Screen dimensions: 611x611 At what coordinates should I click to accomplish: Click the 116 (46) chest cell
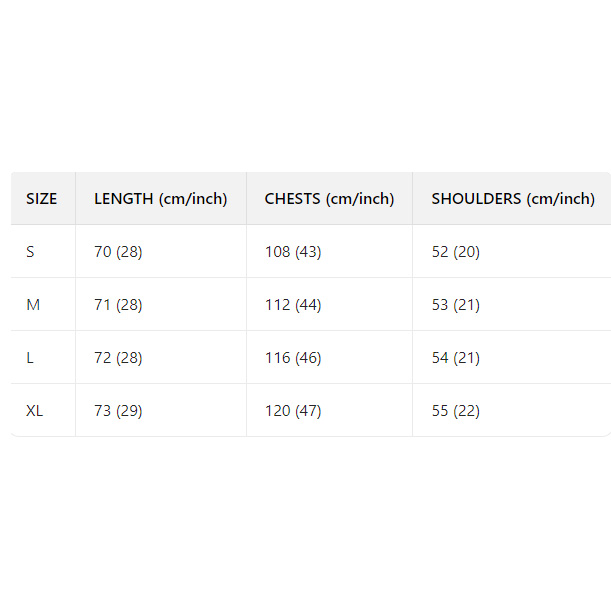[x=293, y=358]
